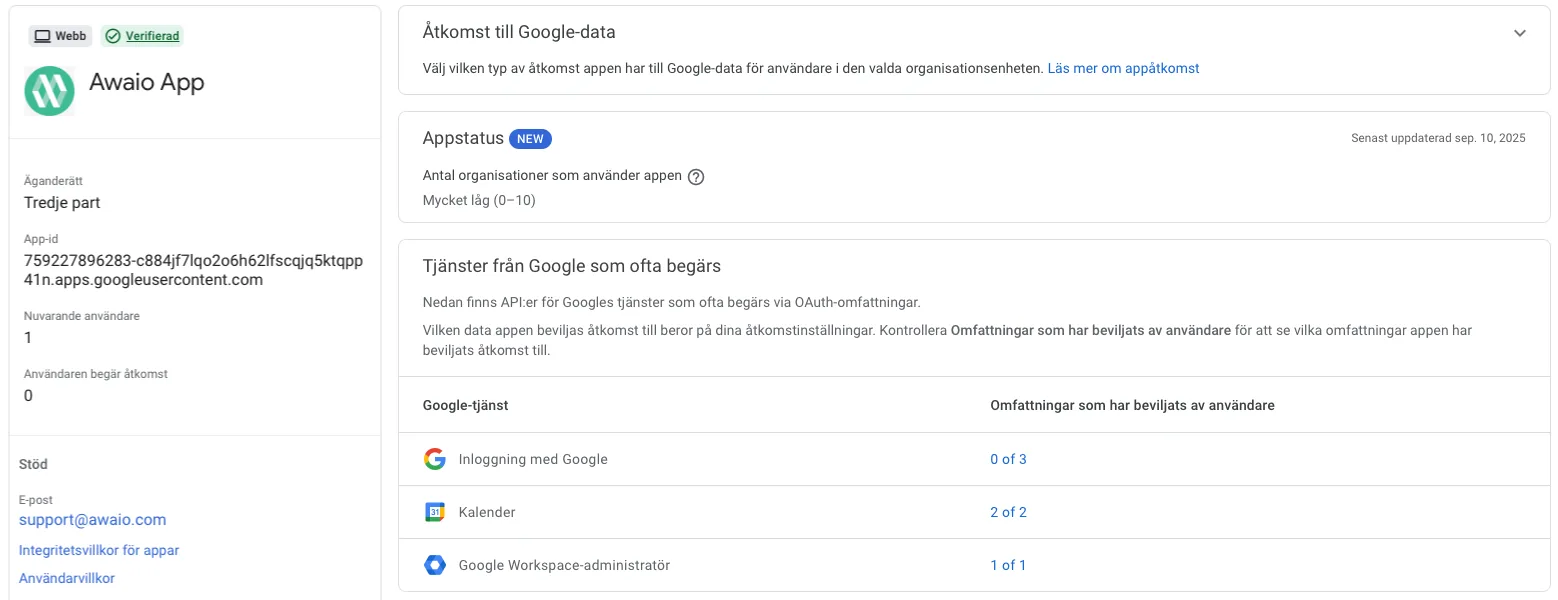Image resolution: width=1558 pixels, height=600 pixels.
Task: Click the Webb platform badge
Action: [61, 36]
